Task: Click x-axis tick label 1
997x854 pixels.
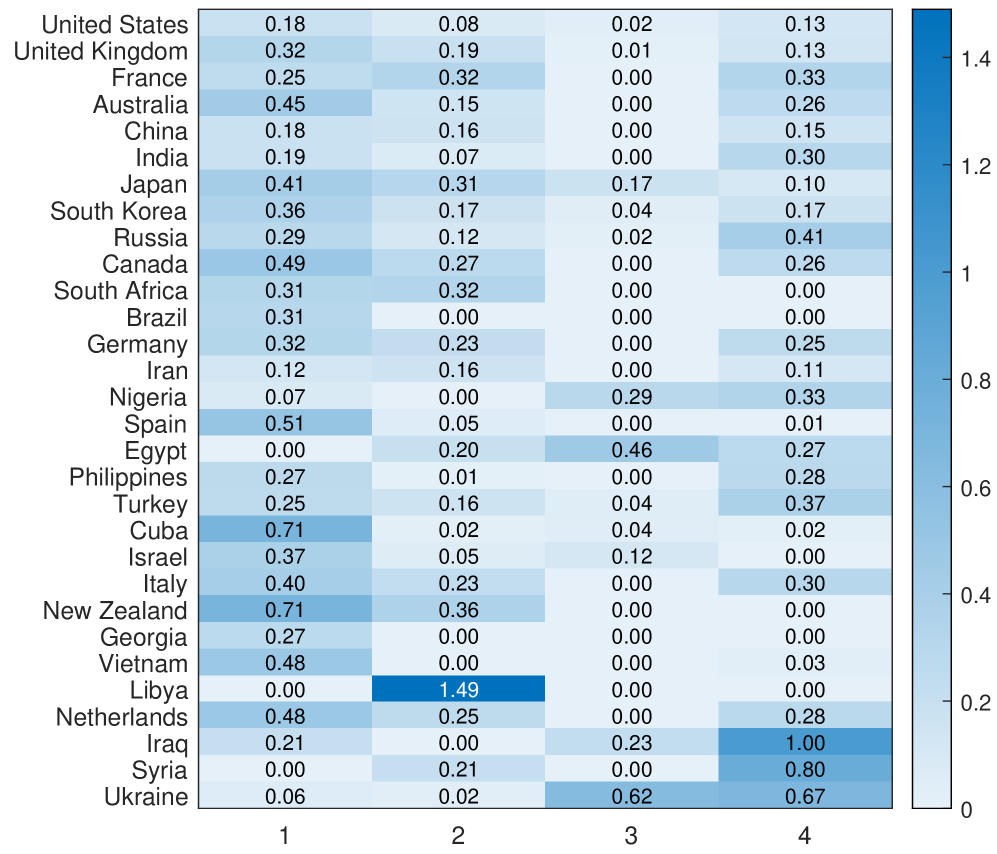Action: (285, 835)
